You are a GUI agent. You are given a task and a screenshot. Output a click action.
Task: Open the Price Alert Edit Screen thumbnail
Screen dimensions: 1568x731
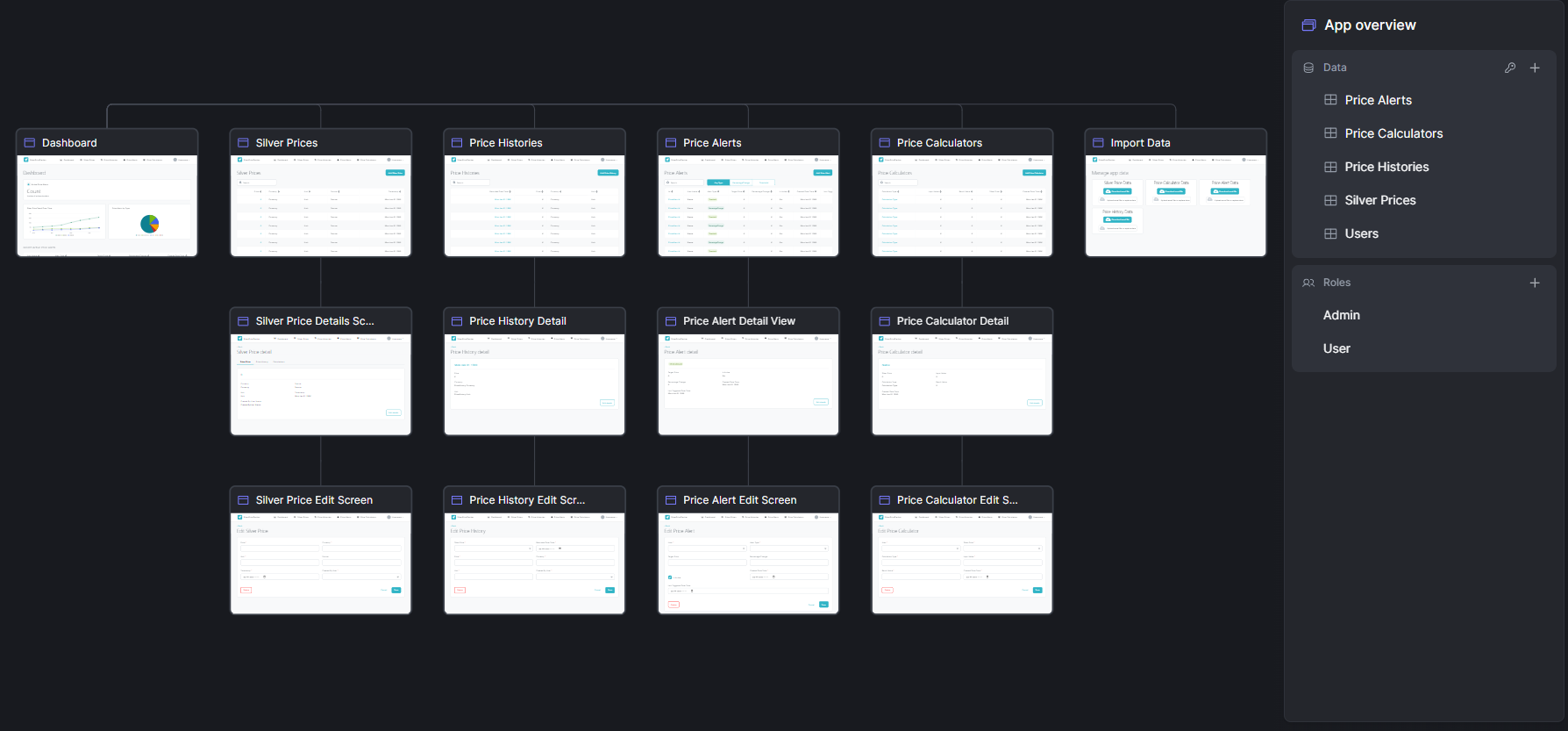click(x=748, y=563)
